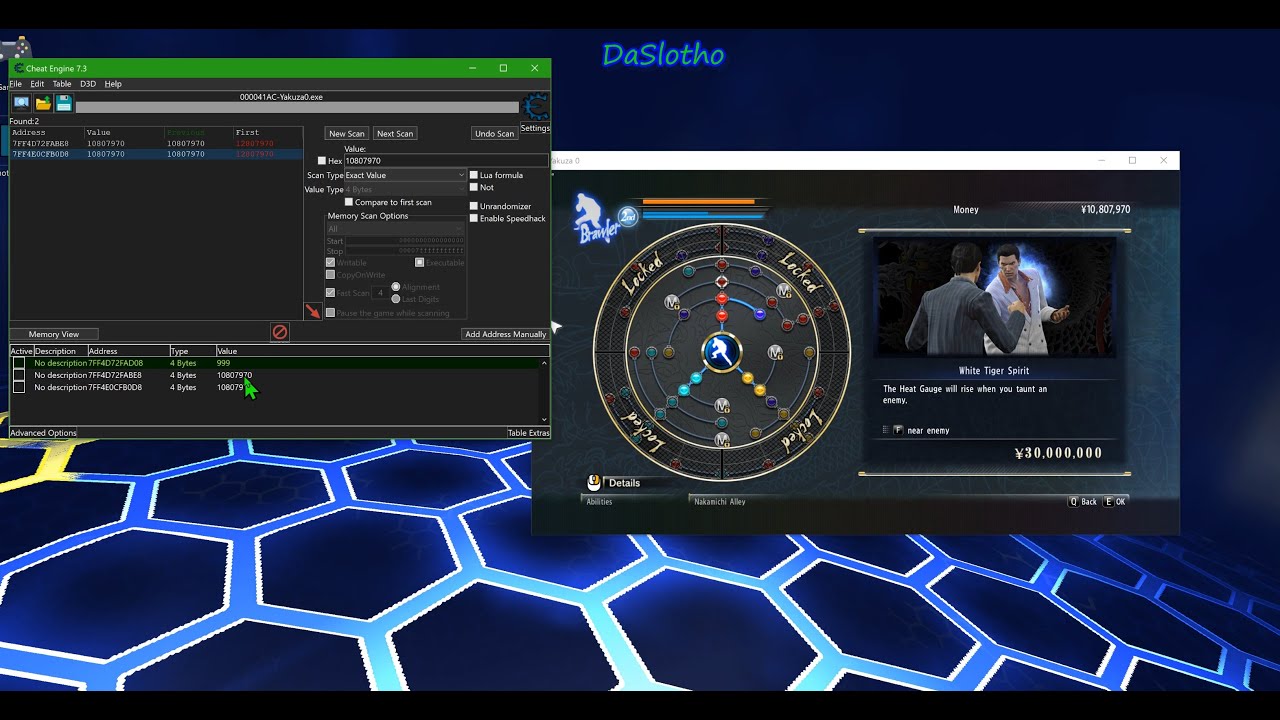Open the Table menu

[x=62, y=84]
